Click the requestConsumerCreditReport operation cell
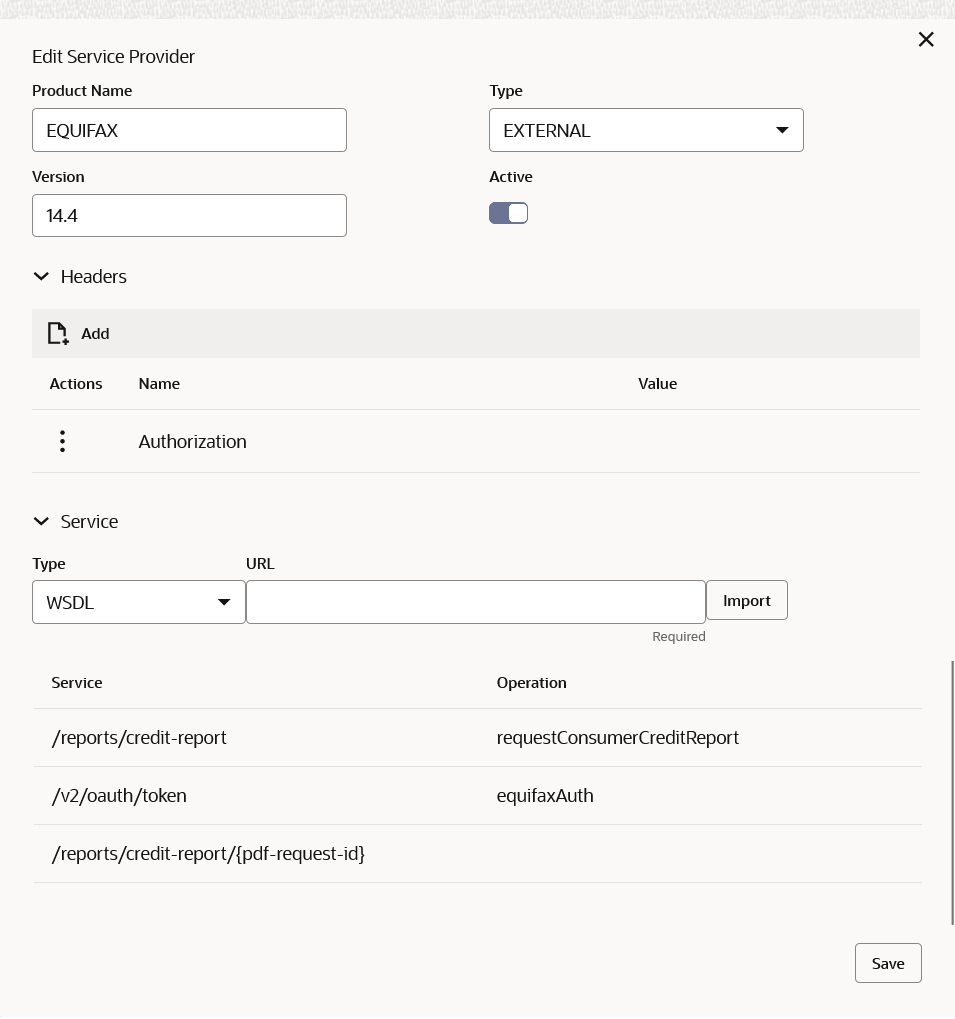 617,738
